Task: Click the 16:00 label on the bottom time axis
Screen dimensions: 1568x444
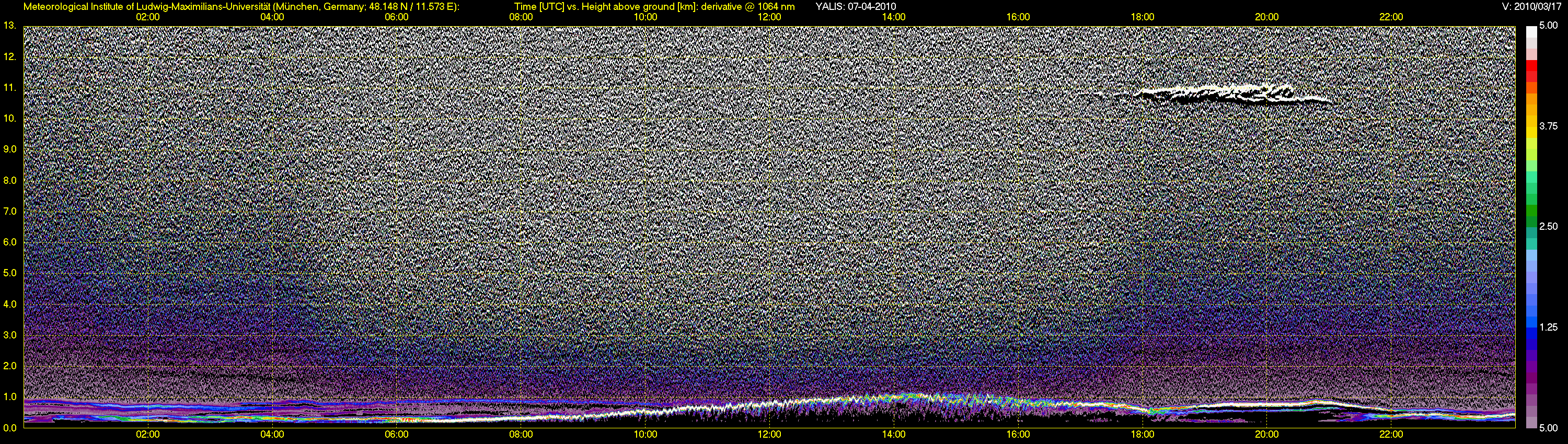Action: coord(1018,435)
